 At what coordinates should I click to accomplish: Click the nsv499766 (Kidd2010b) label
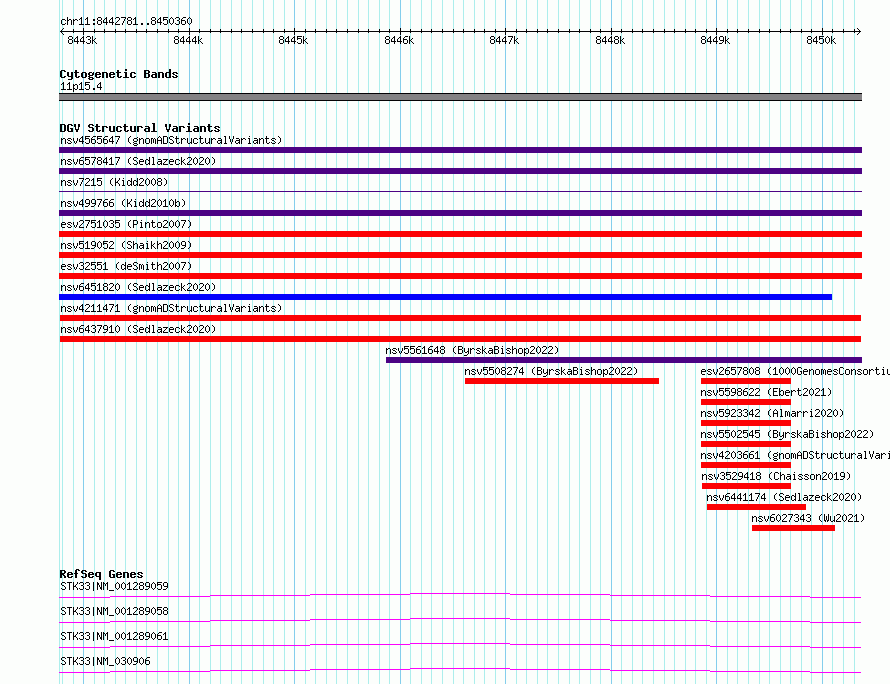coord(123,203)
